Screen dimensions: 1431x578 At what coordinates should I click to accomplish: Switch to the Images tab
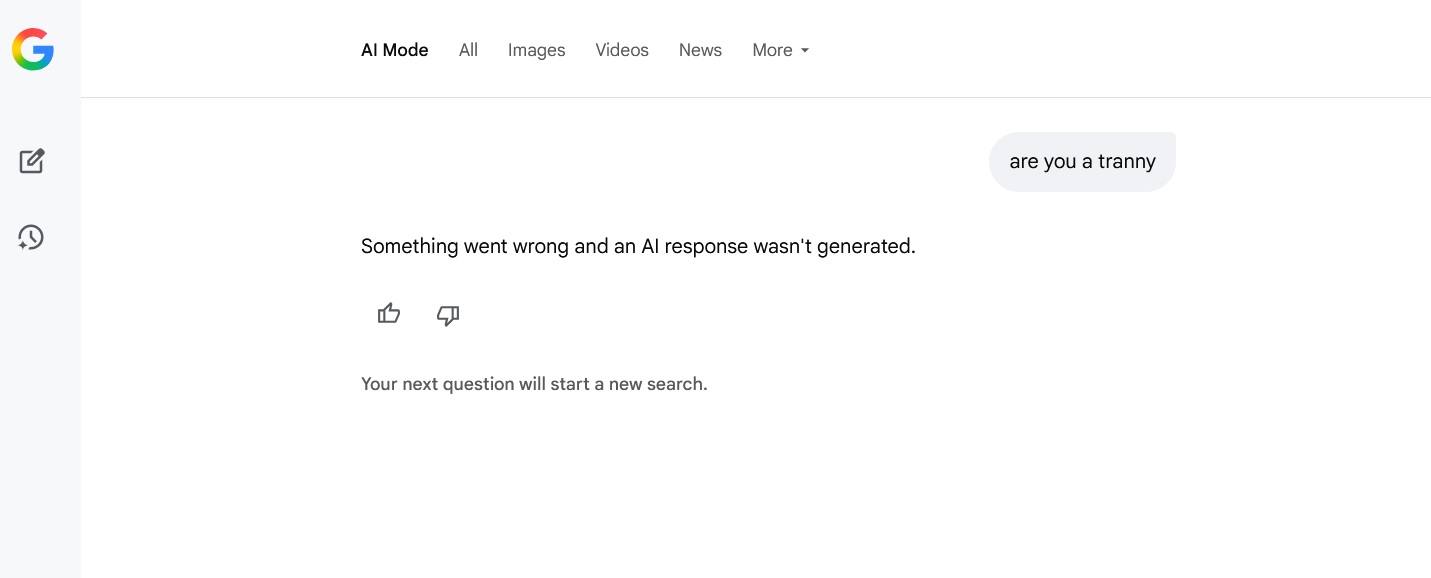[536, 50]
